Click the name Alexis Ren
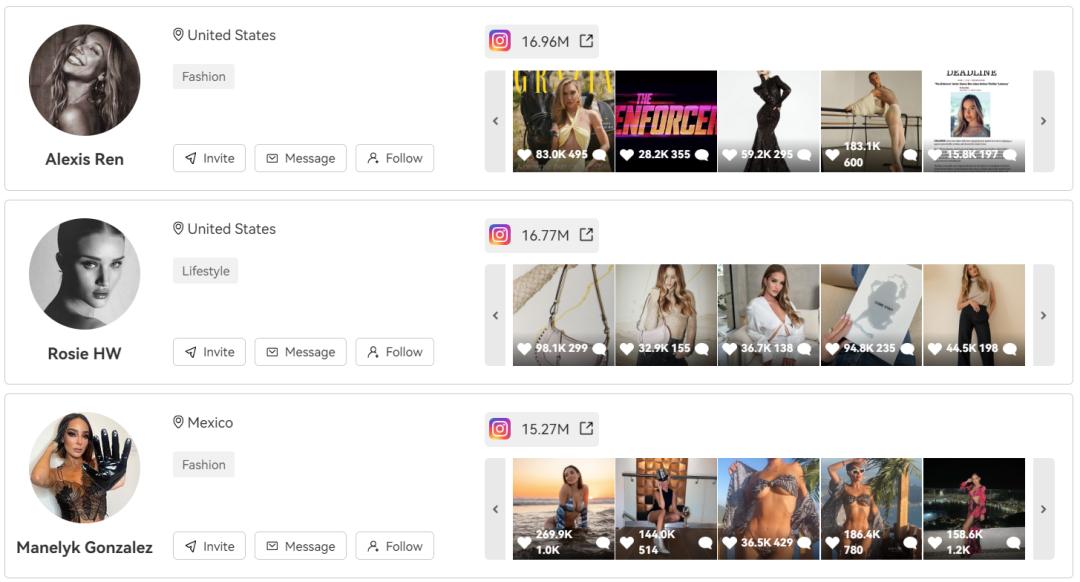The width and height of the screenshot is (1080, 582). 85,159
